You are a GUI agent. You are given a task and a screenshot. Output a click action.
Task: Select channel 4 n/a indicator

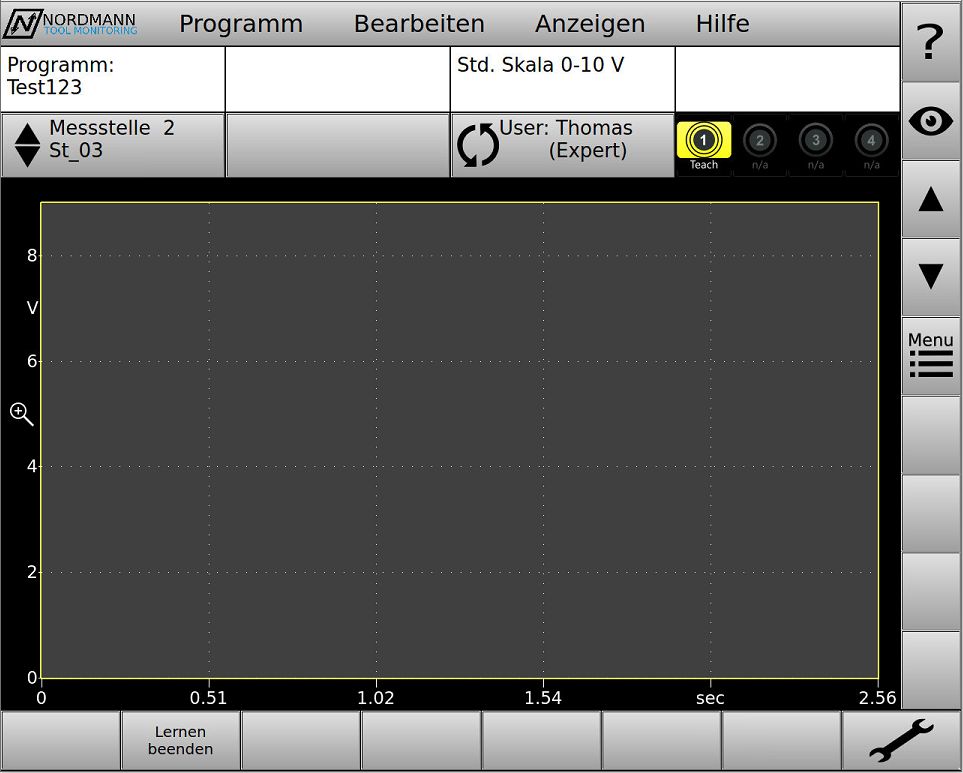[x=872, y=144]
